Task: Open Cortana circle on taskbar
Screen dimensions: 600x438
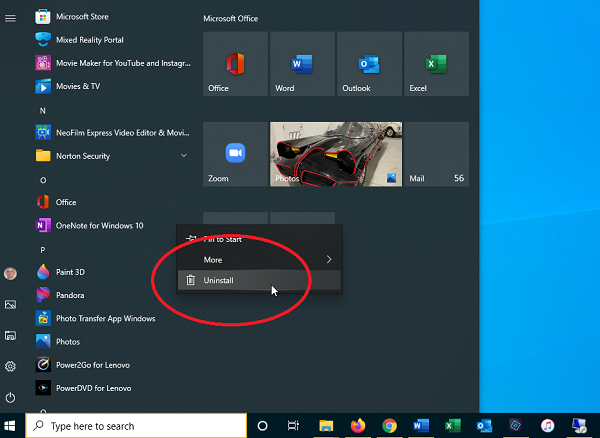Action: (x=262, y=426)
